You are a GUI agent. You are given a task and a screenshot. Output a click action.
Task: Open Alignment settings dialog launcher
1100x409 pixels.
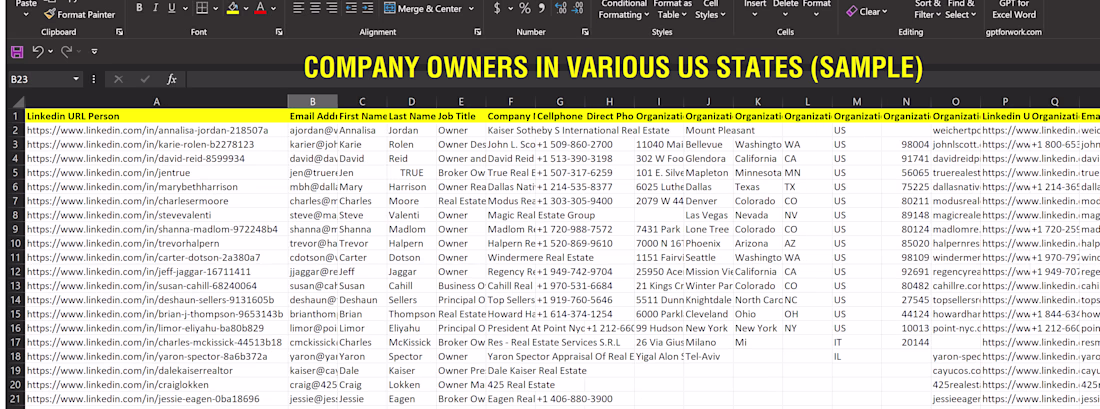(x=478, y=32)
